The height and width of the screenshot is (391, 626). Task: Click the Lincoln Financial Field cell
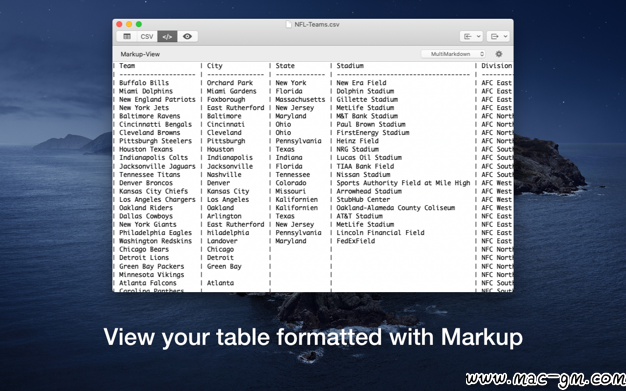point(380,233)
